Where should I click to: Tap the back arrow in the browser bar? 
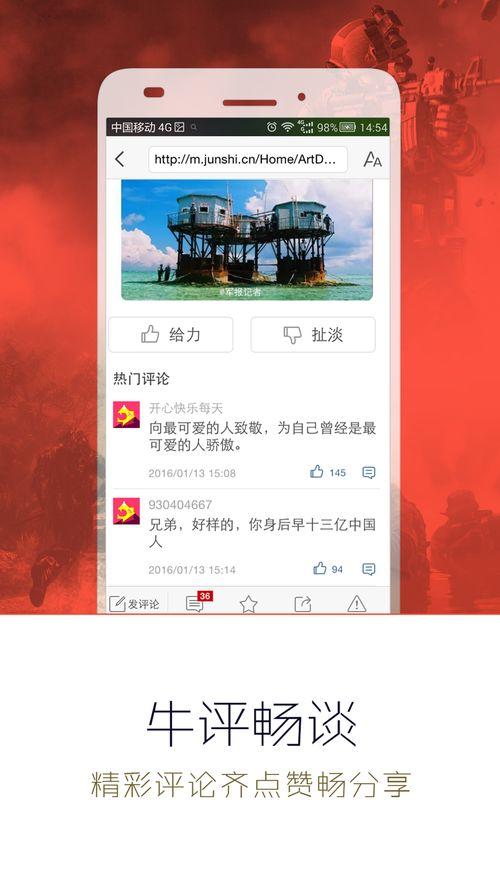[119, 159]
